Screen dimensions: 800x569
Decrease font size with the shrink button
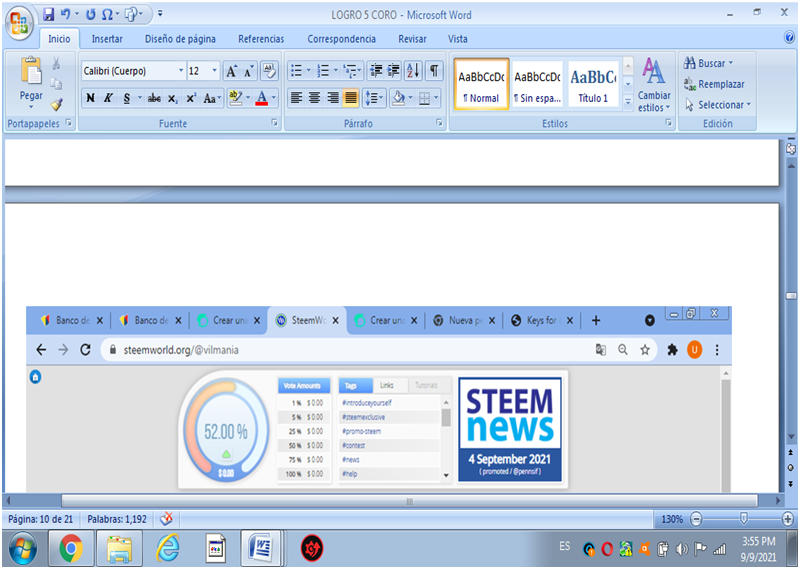point(249,71)
